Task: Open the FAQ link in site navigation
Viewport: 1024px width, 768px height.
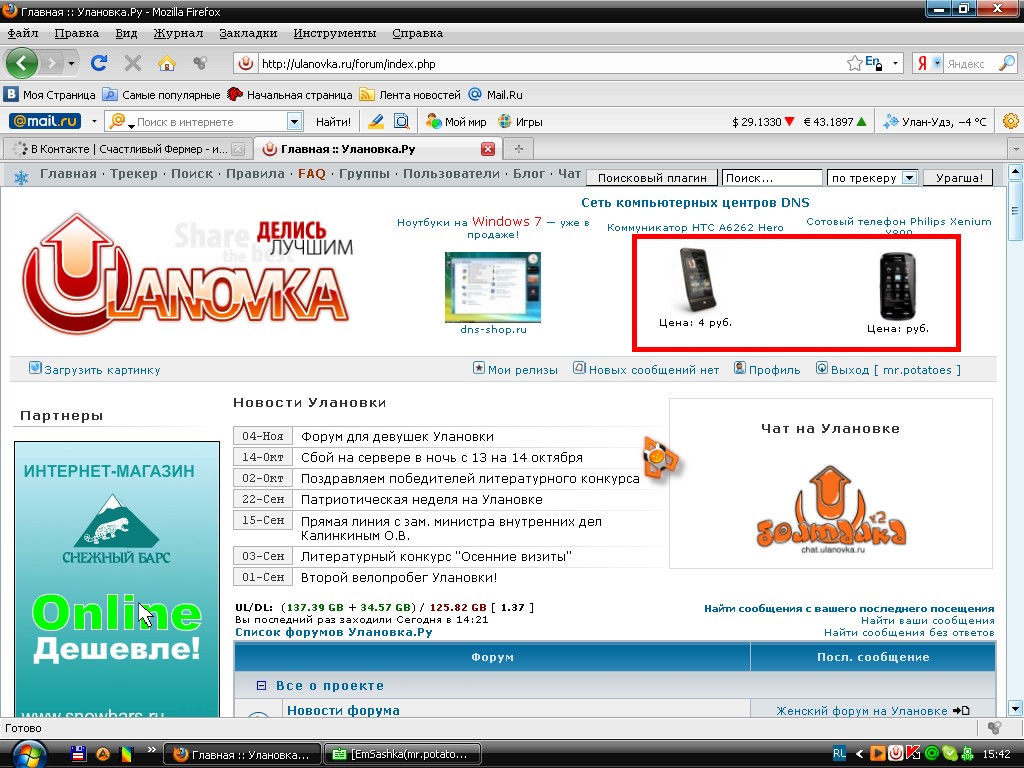Action: 312,174
